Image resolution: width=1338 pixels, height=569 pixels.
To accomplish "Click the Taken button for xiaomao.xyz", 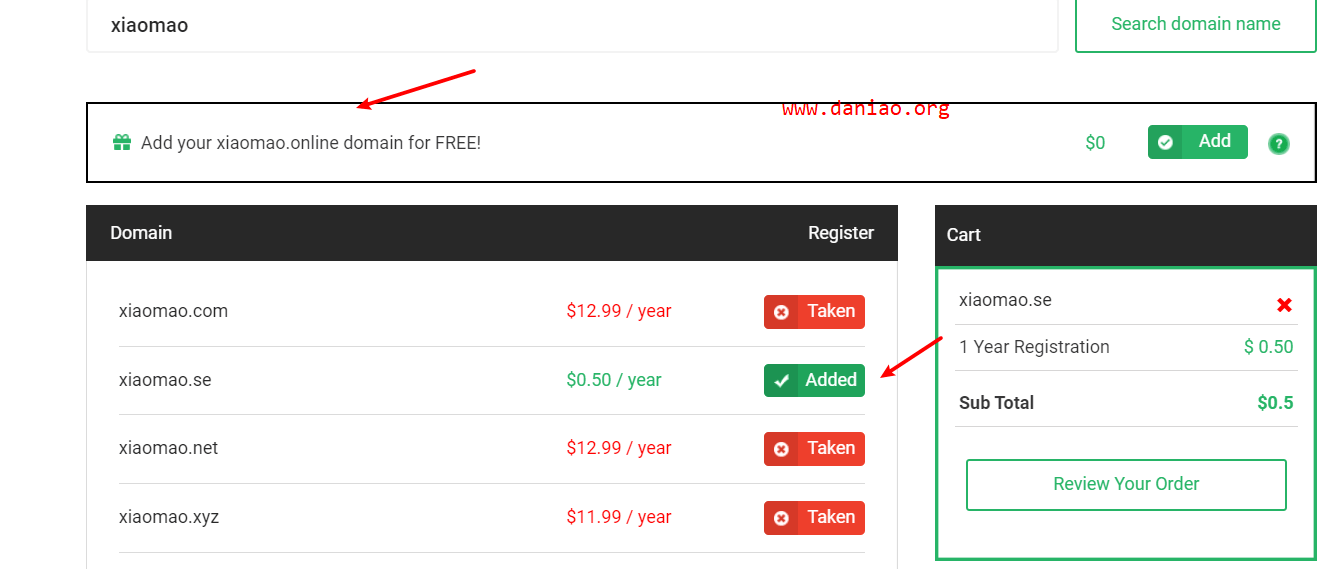I will tap(814, 517).
